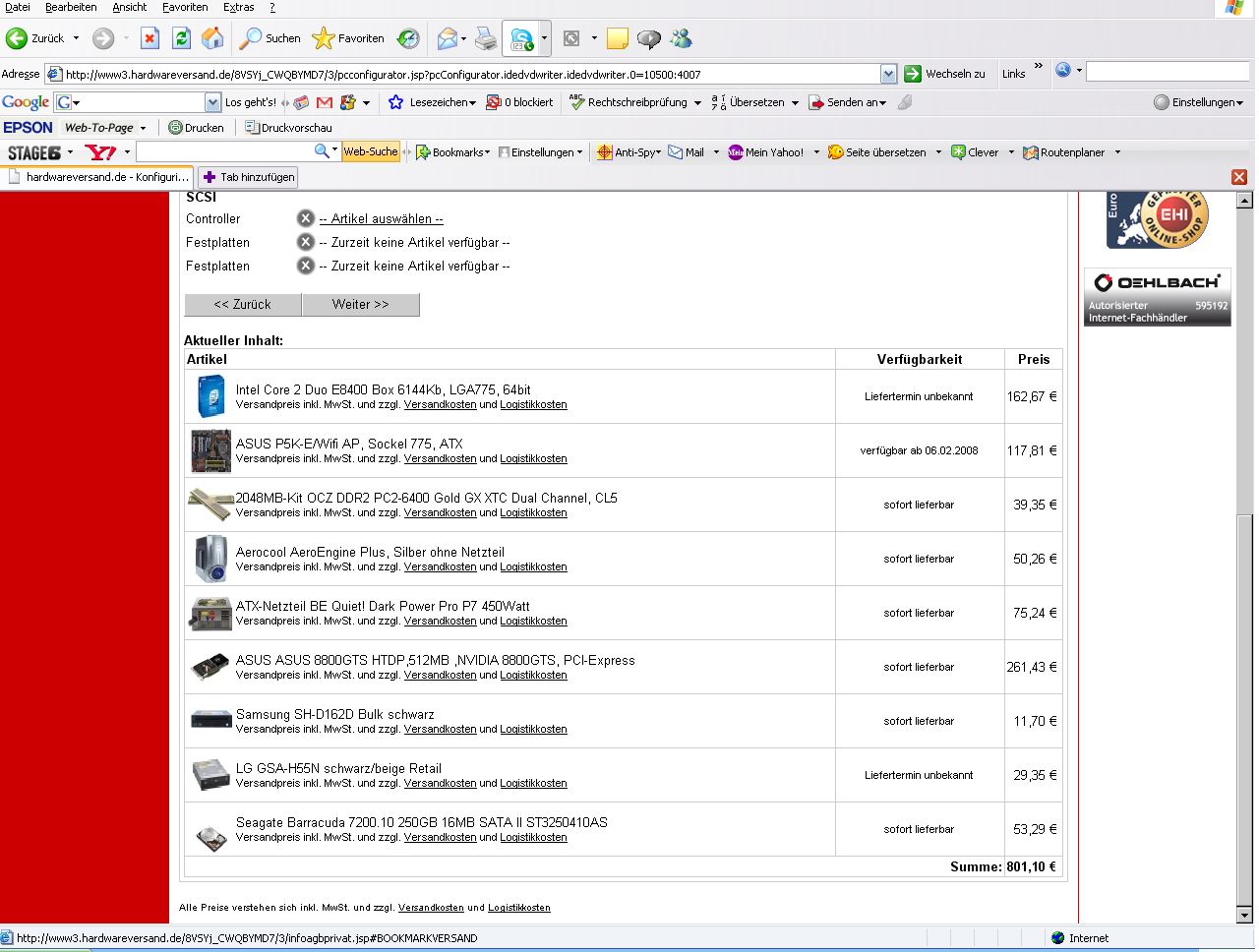The image size is (1259, 952).
Task: Click the page scroll-down arrow
Action: tap(1244, 916)
